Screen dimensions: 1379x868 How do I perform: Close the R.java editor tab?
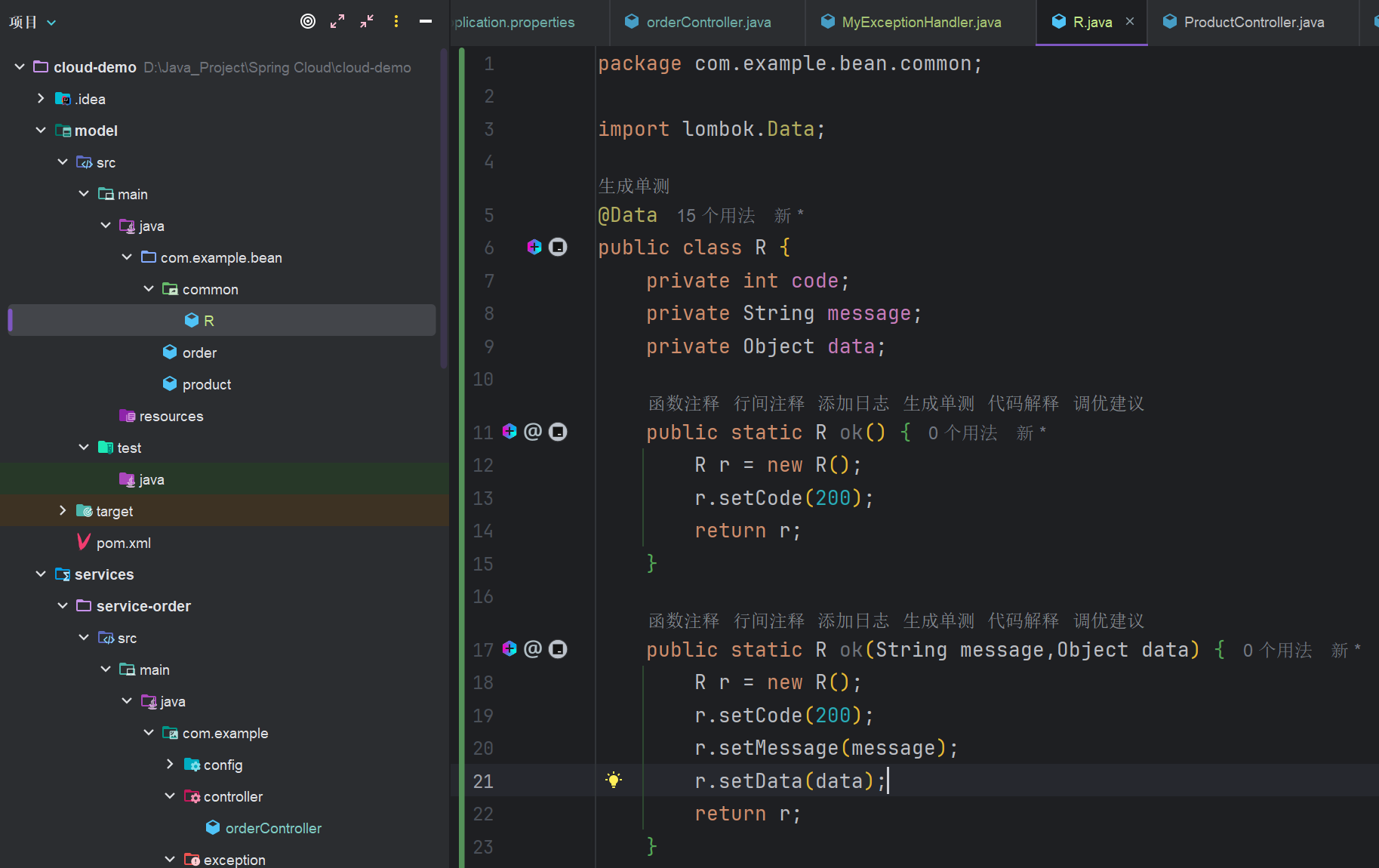tap(1130, 22)
